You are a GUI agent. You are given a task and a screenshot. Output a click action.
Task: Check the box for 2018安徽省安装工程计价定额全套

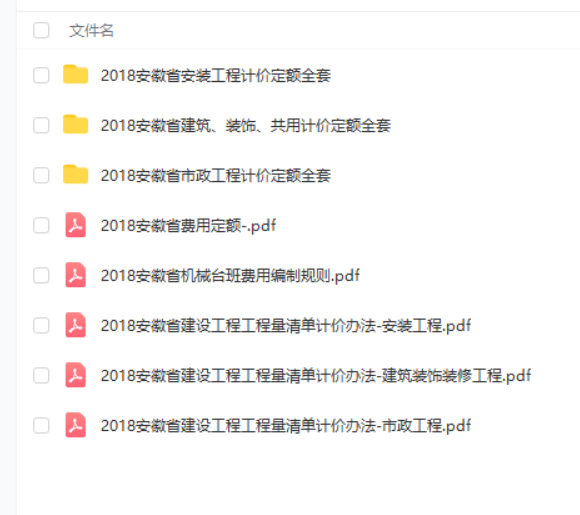[41, 75]
